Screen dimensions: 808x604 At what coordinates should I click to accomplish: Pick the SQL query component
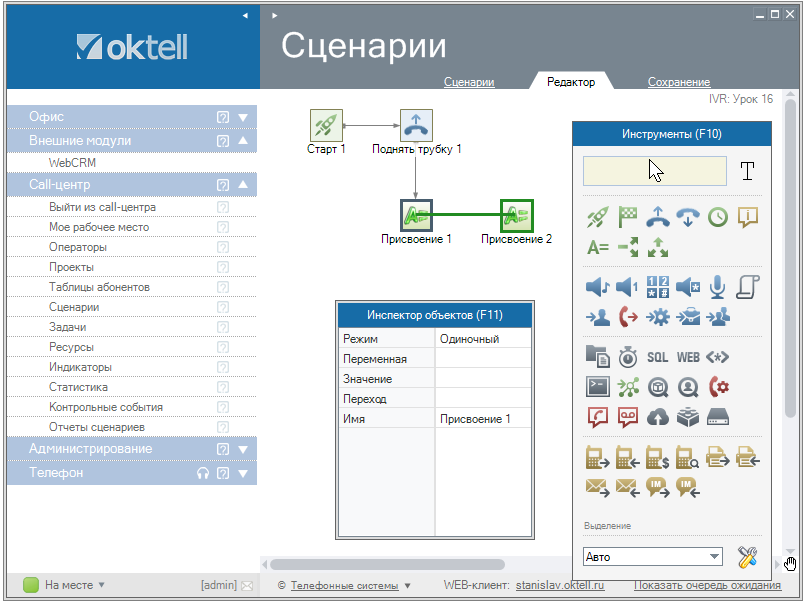[657, 357]
